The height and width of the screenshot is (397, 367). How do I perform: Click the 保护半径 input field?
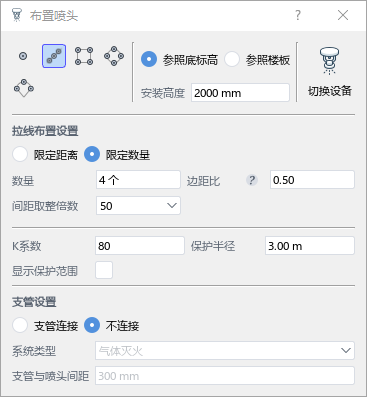pyautogui.click(x=310, y=246)
